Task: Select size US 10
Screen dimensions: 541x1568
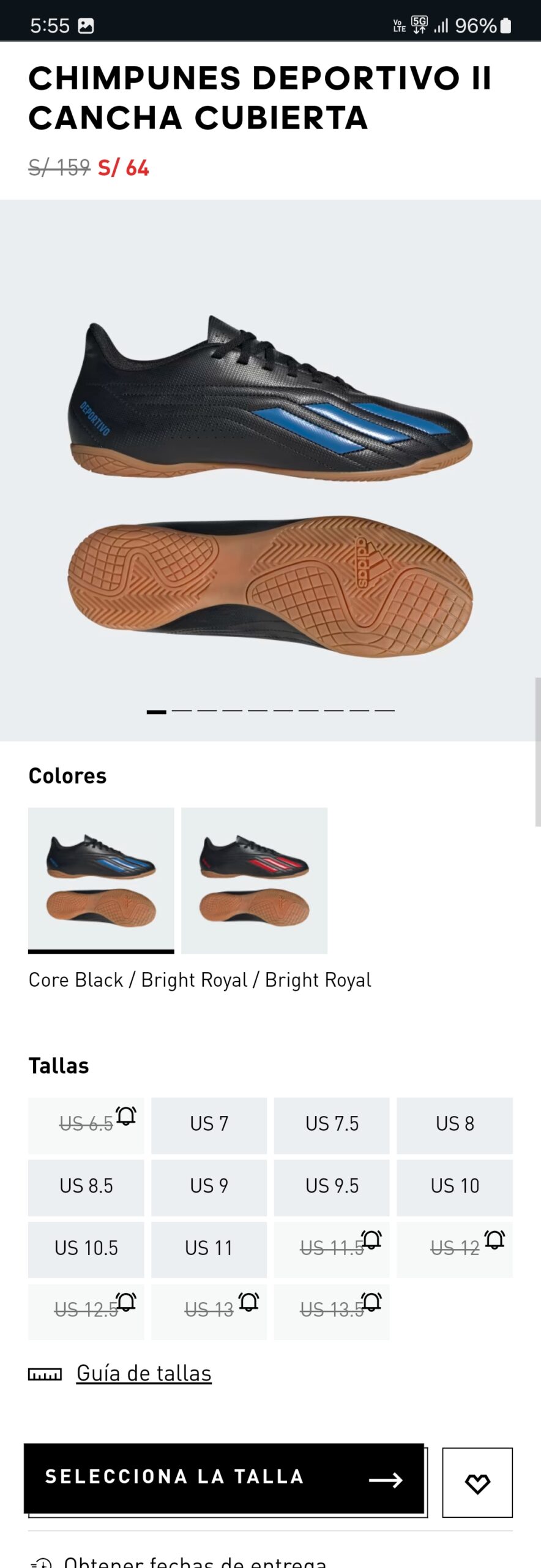Action: point(455,1188)
